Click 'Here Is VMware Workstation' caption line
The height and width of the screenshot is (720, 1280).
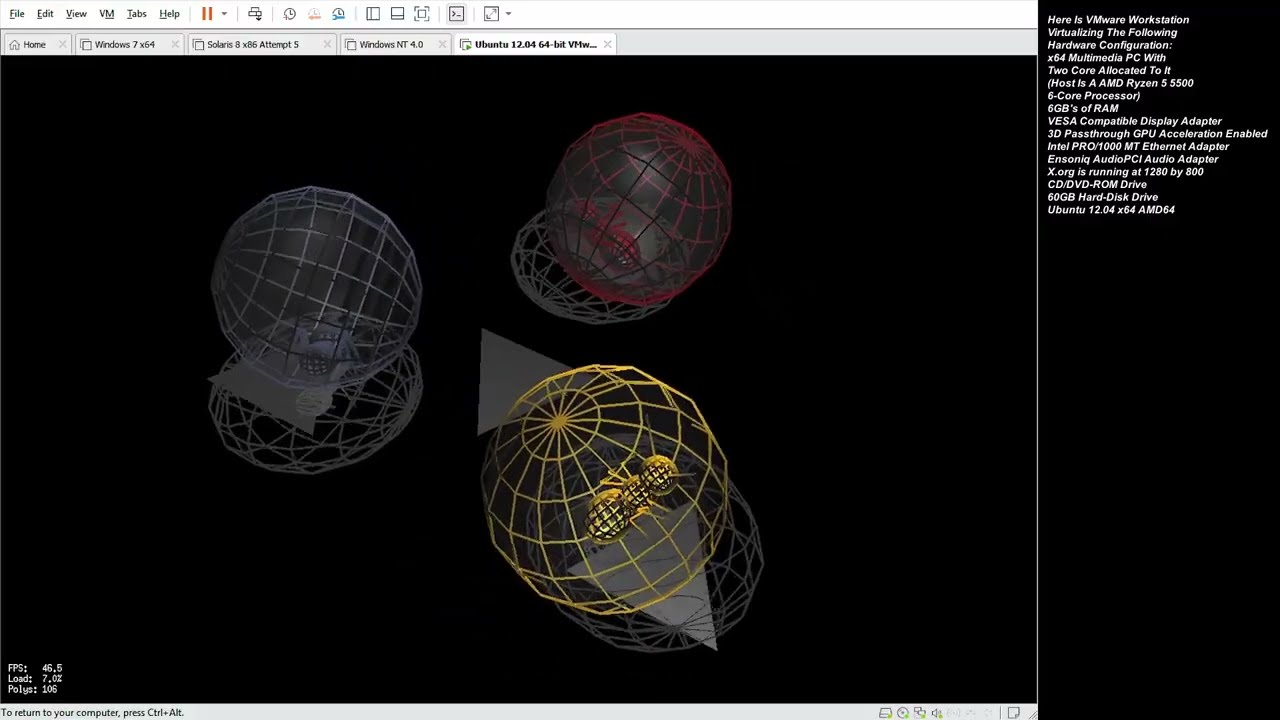click(1118, 20)
